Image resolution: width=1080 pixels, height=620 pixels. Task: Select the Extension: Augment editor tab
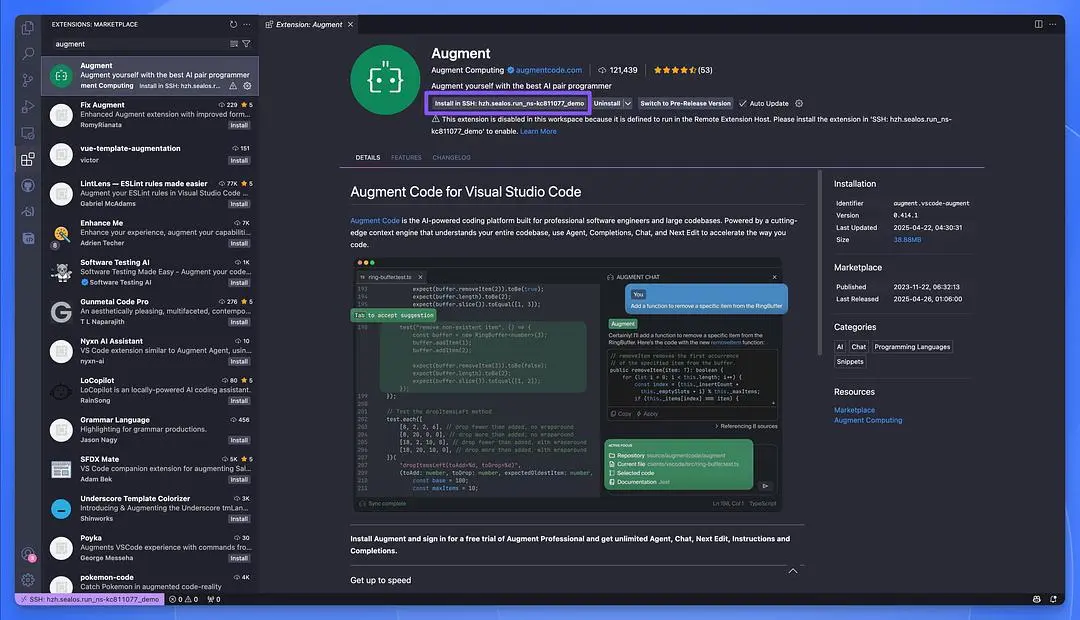point(309,24)
